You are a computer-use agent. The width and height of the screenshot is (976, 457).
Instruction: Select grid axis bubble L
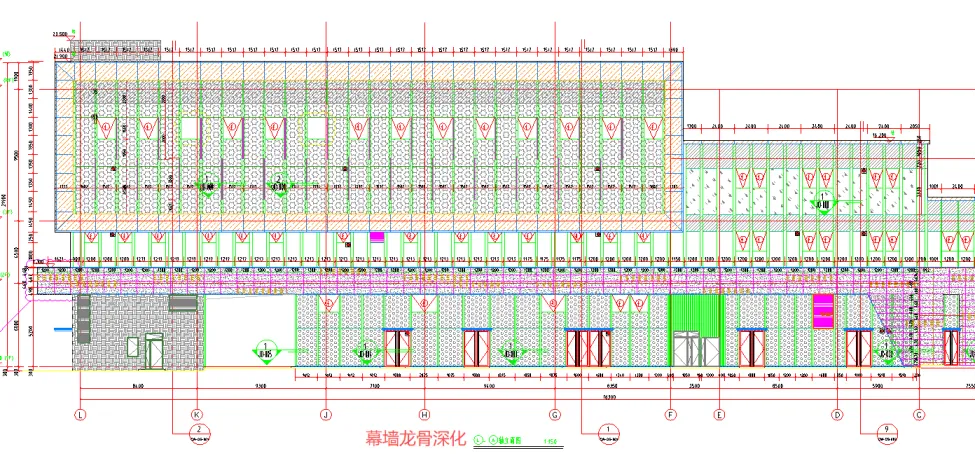tap(80, 414)
